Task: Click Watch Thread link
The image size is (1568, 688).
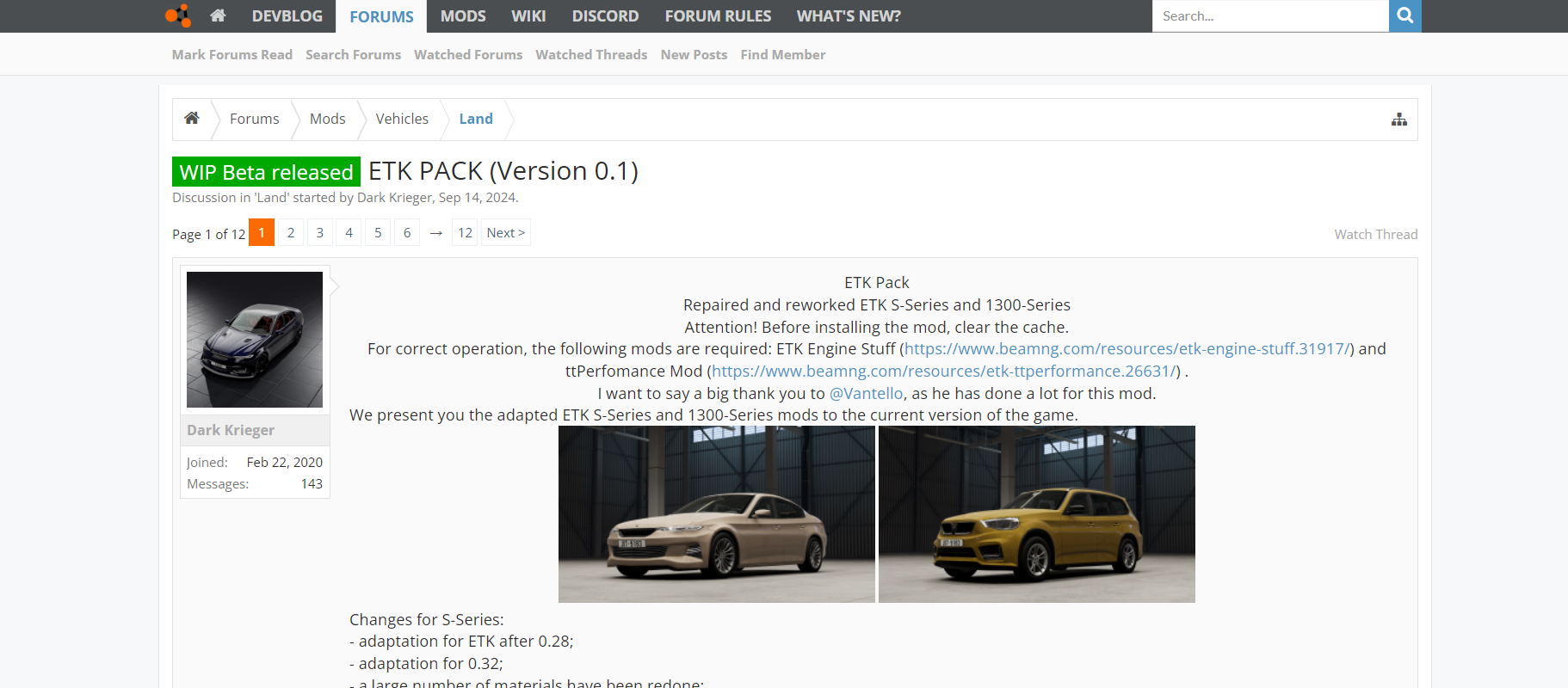Action: [x=1376, y=234]
